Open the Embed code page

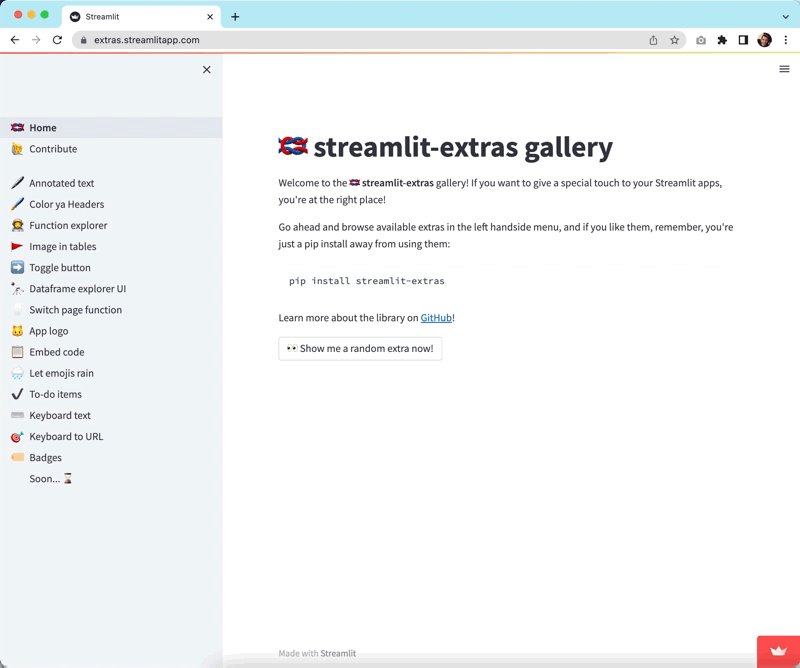[x=56, y=352]
